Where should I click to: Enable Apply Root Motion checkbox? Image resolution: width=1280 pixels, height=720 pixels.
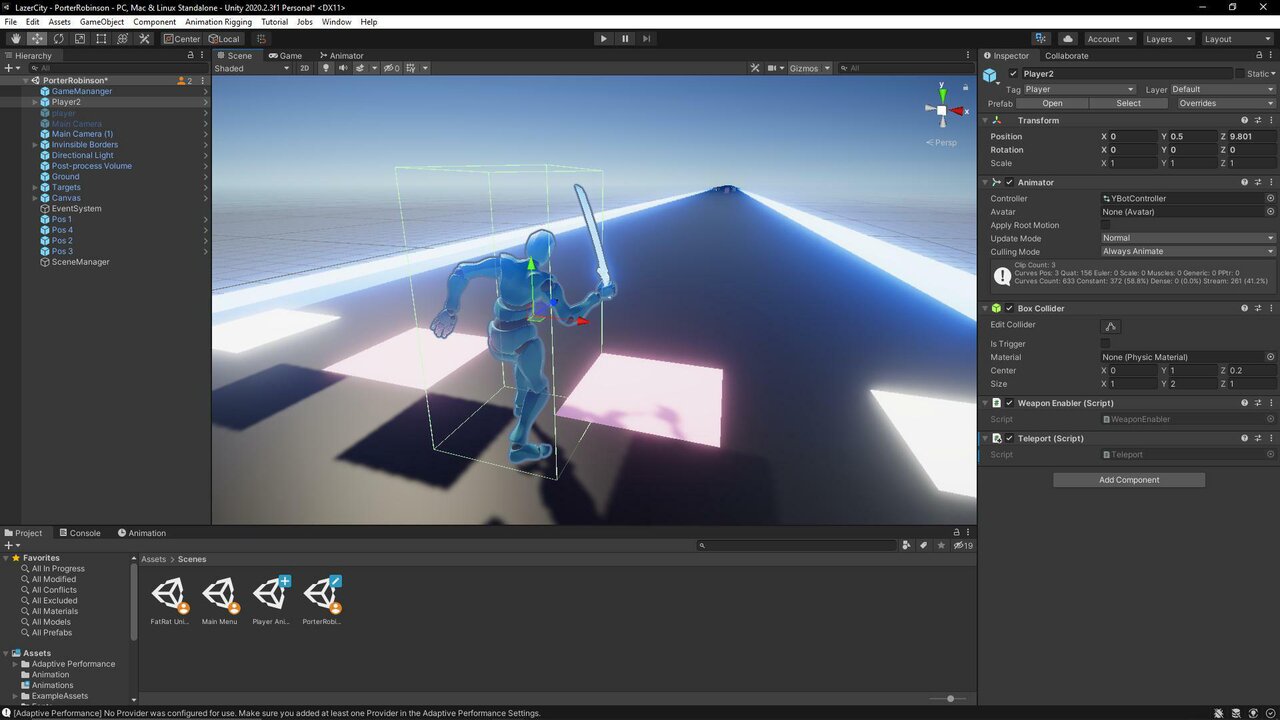tap(1105, 225)
